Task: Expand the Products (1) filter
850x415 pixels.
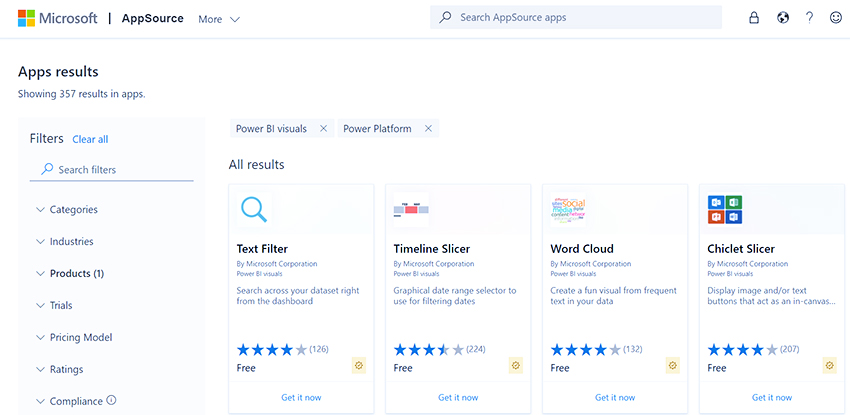Action: tap(70, 274)
